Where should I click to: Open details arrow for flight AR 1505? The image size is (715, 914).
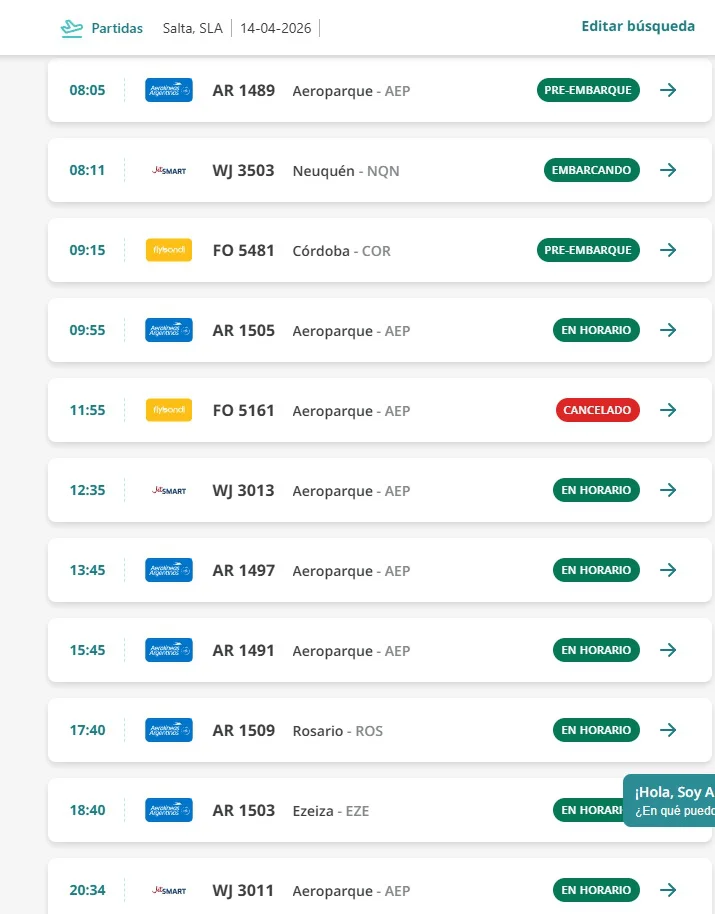tap(668, 330)
